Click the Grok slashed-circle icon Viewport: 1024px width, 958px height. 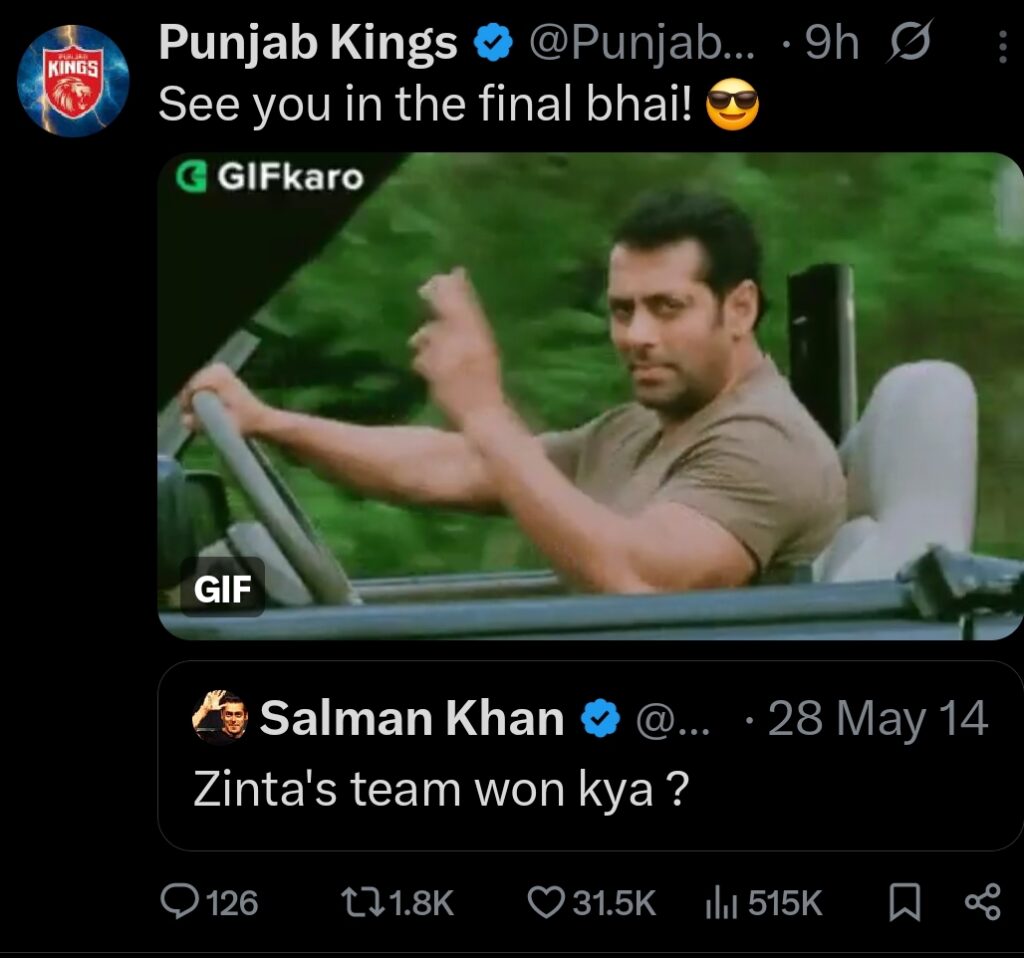909,44
